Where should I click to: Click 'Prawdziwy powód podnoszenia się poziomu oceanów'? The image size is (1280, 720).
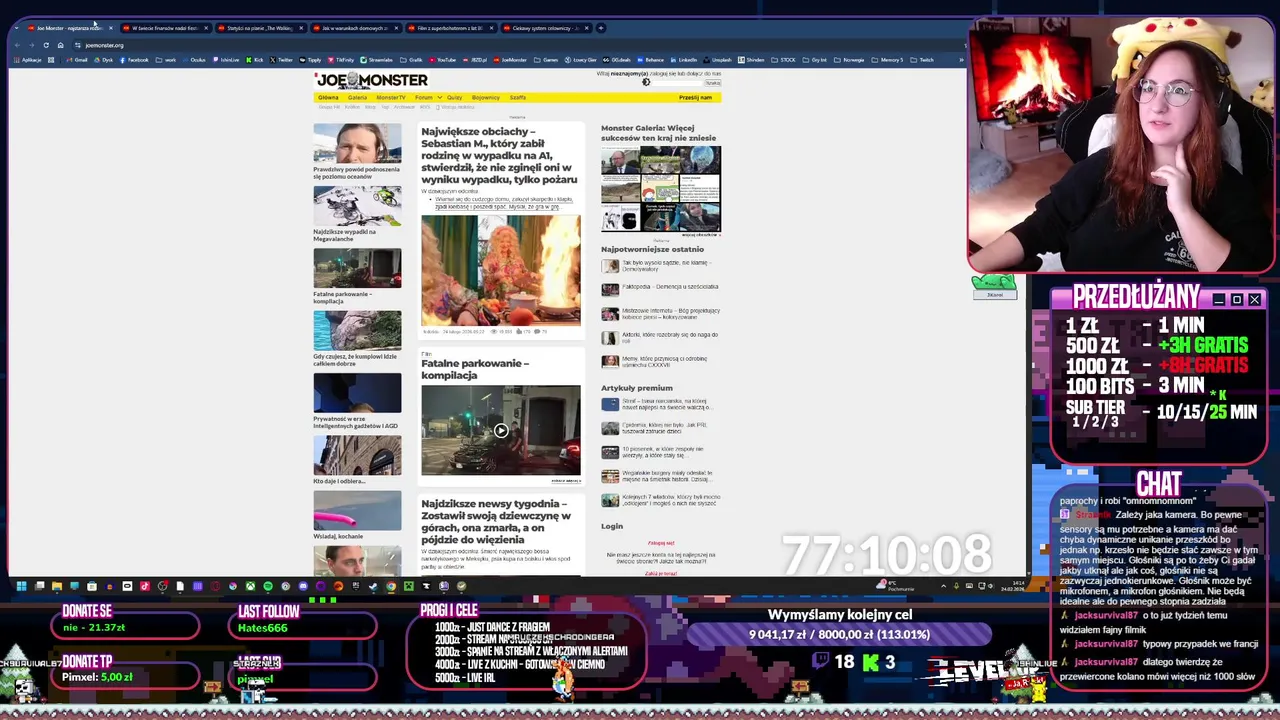[356, 172]
